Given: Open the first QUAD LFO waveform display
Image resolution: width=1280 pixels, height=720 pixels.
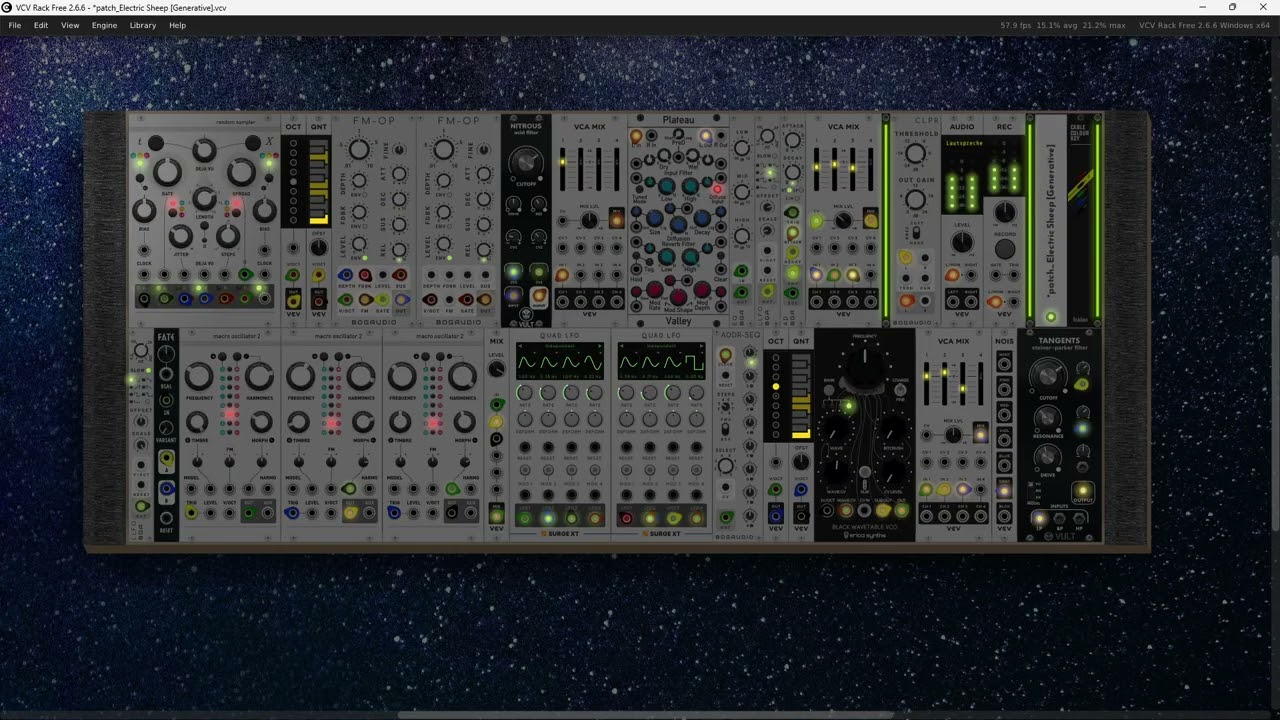Looking at the screenshot, I should [x=559, y=361].
